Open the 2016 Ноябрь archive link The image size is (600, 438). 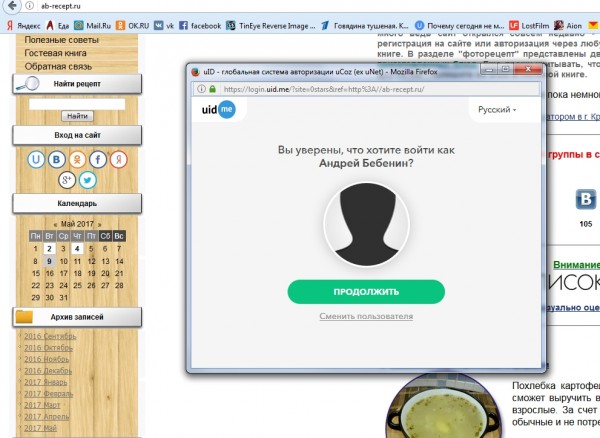(x=47, y=359)
